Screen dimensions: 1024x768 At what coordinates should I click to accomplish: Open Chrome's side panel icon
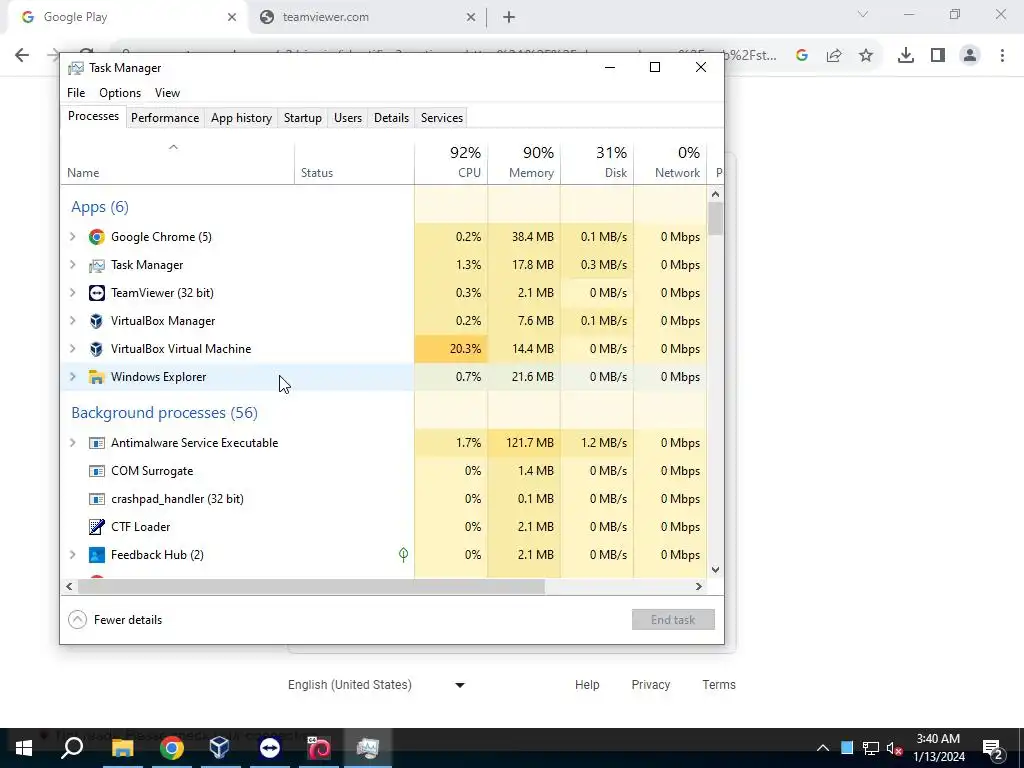tap(938, 56)
